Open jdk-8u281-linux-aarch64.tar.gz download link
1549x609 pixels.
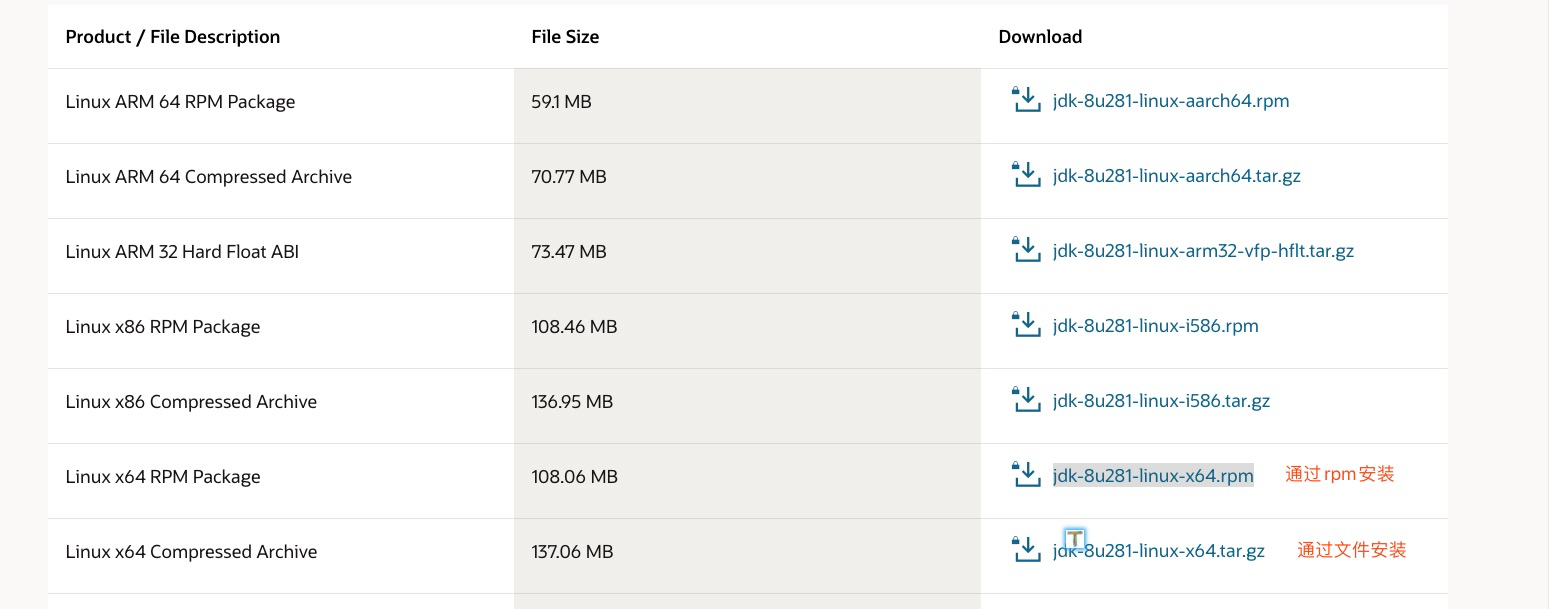[x=1176, y=176]
